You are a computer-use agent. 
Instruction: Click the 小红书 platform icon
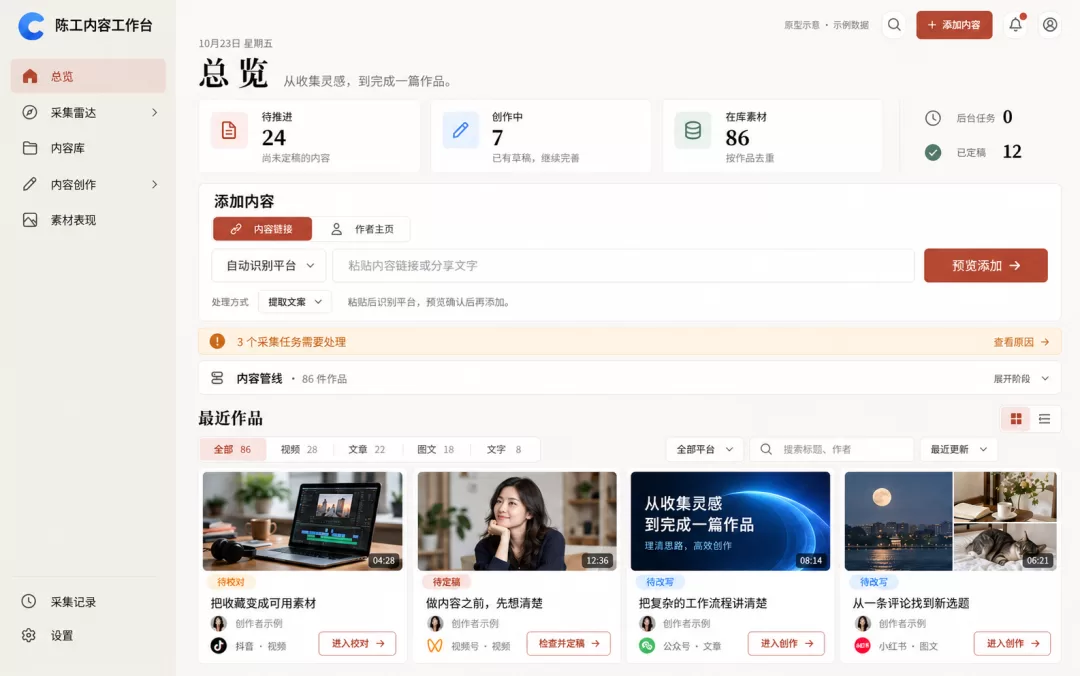(x=862, y=646)
